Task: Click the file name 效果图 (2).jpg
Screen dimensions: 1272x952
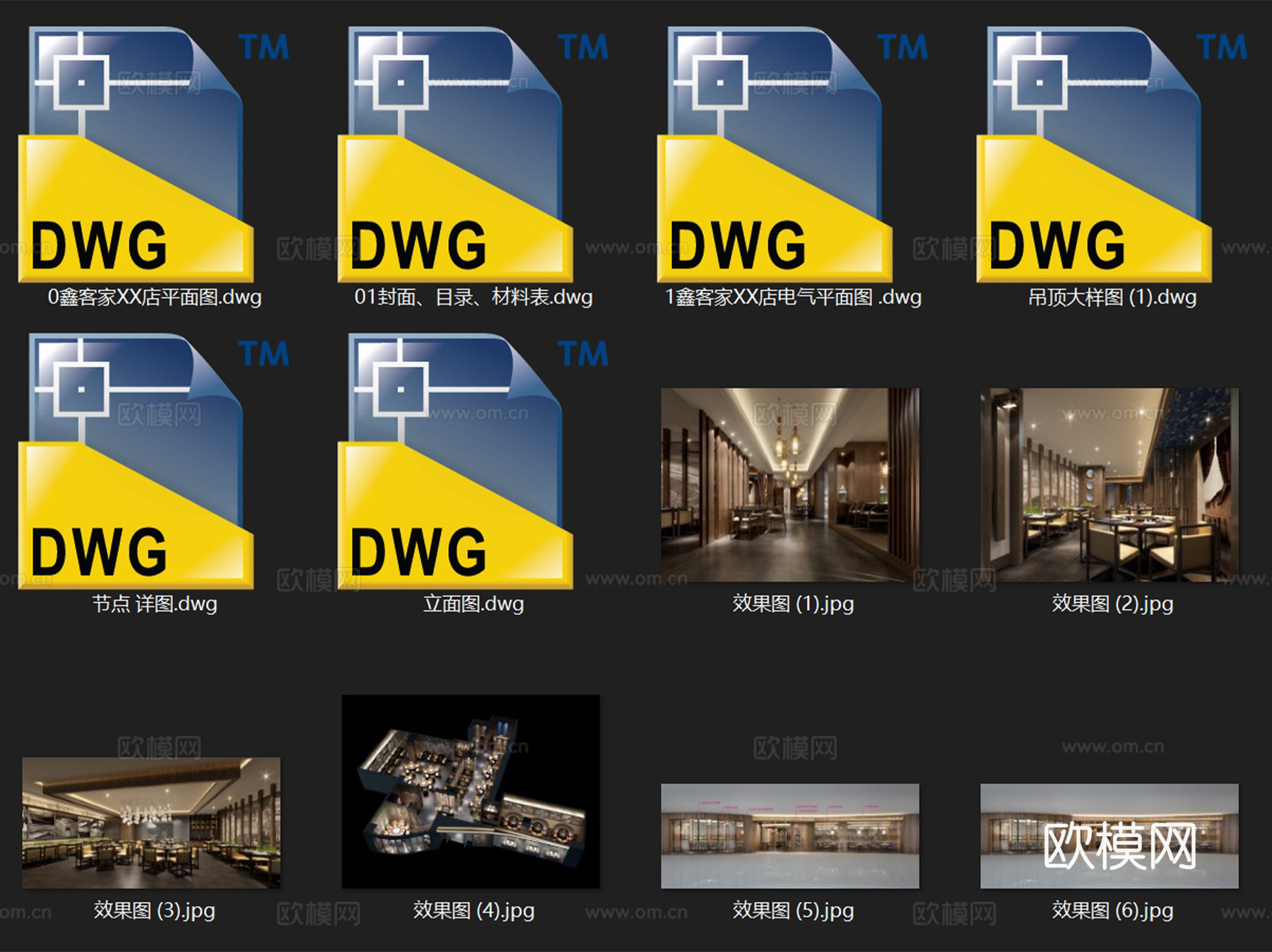Action: click(x=1112, y=604)
